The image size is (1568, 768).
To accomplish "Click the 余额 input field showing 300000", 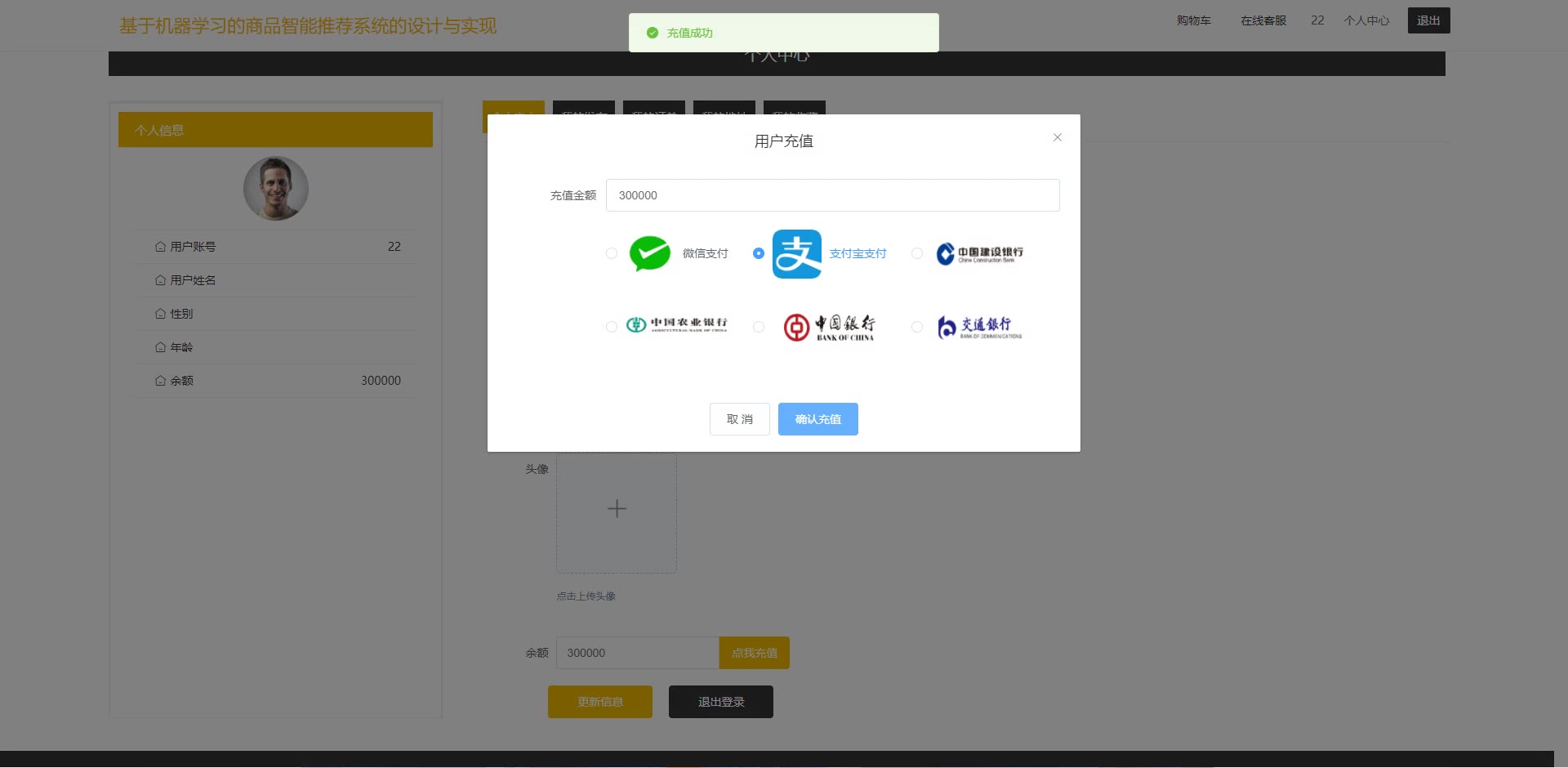I will click(x=638, y=653).
